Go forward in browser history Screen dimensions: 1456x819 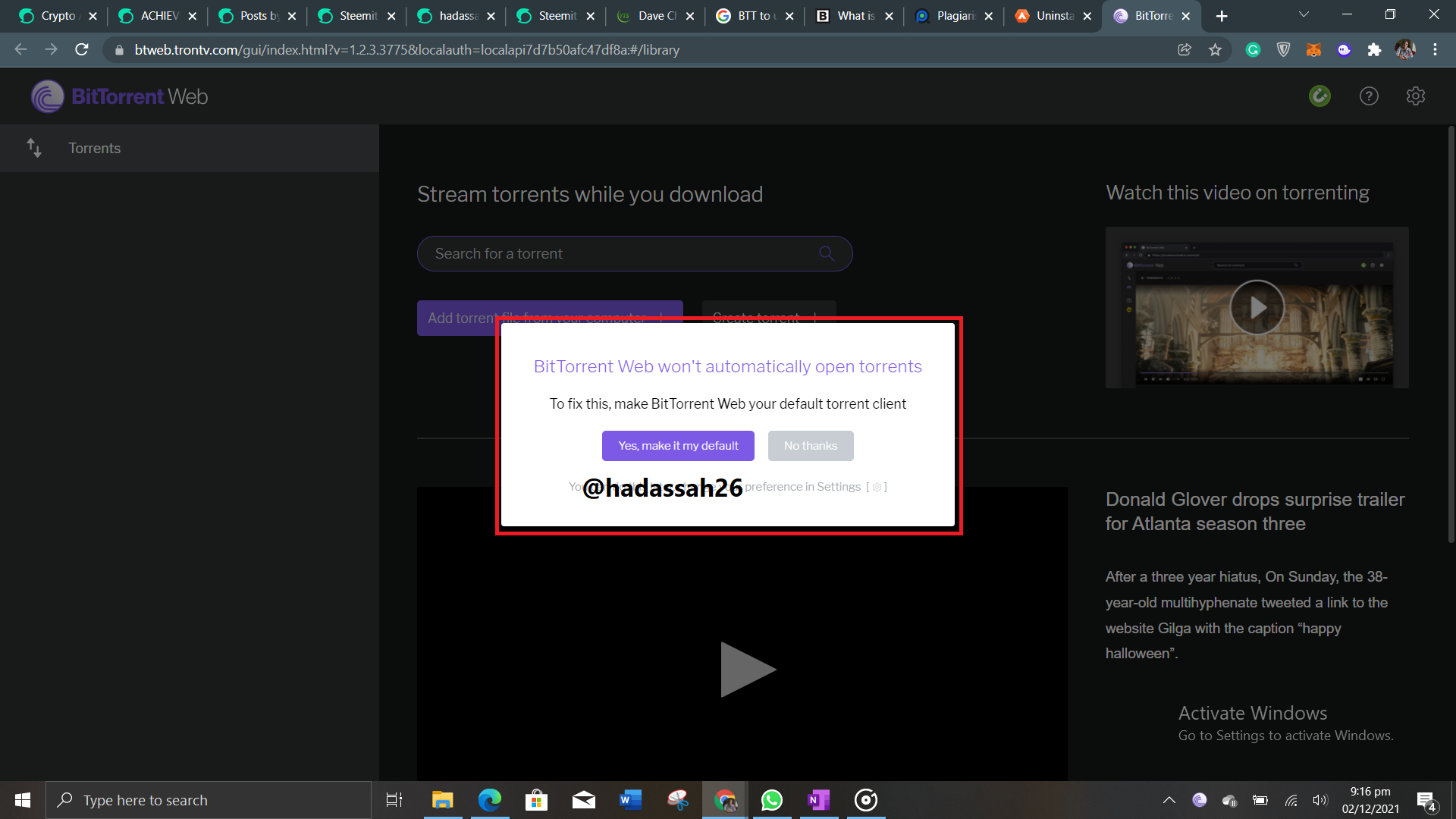51,49
